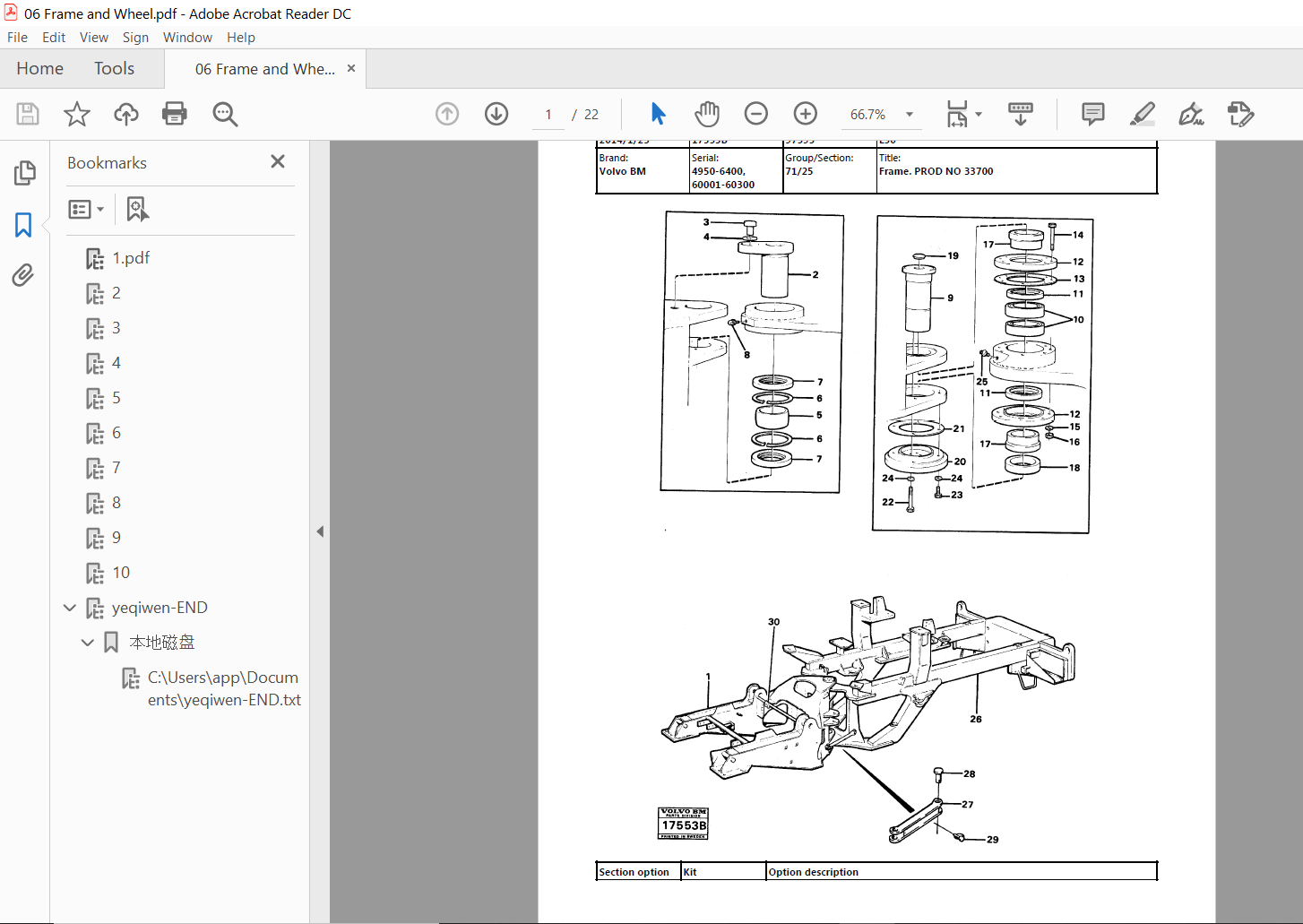This screenshot has height=924, width=1303.
Task: Collapse the 本地磁盘 bookmark
Action: [88, 643]
